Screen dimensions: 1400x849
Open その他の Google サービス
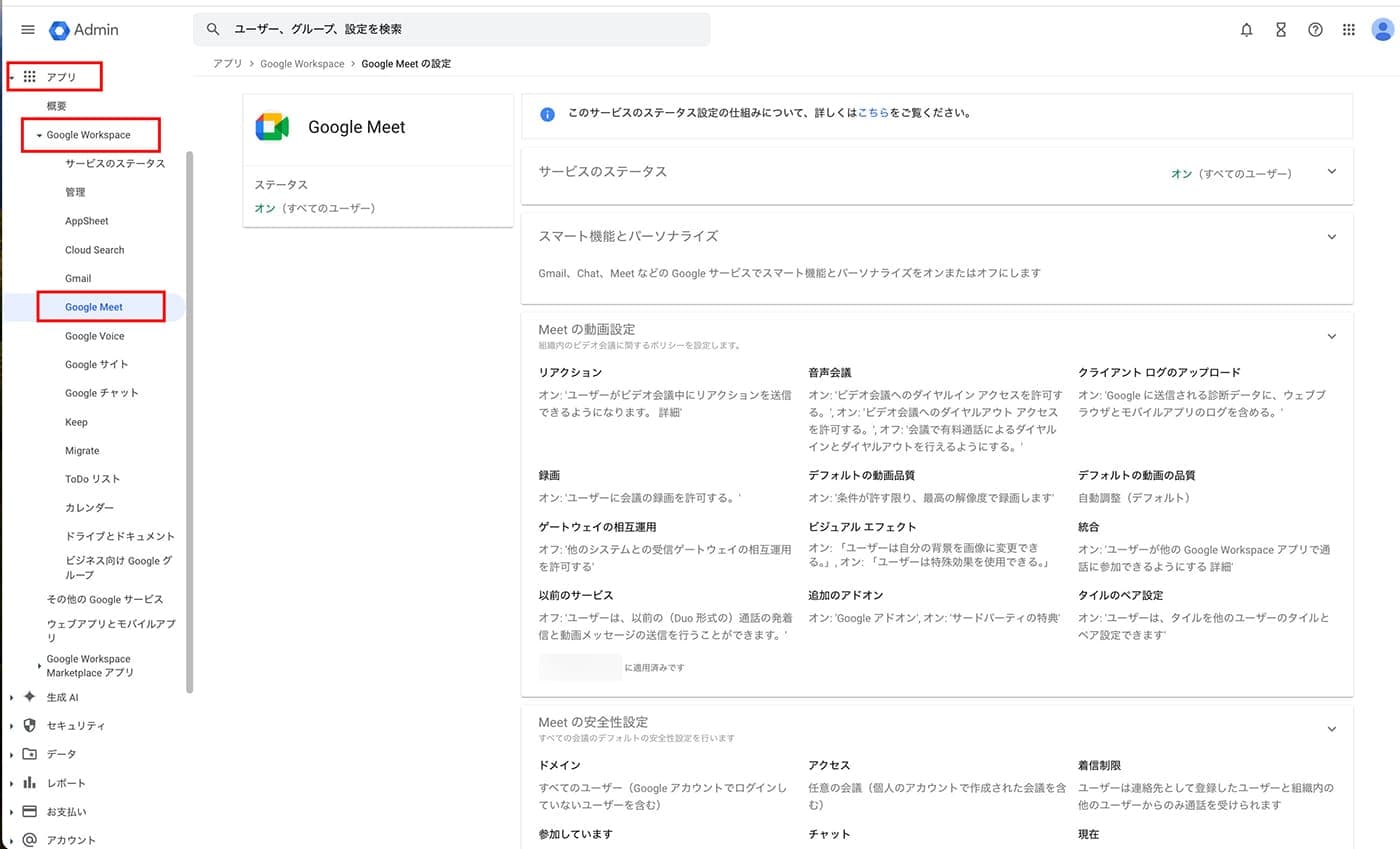[105, 599]
